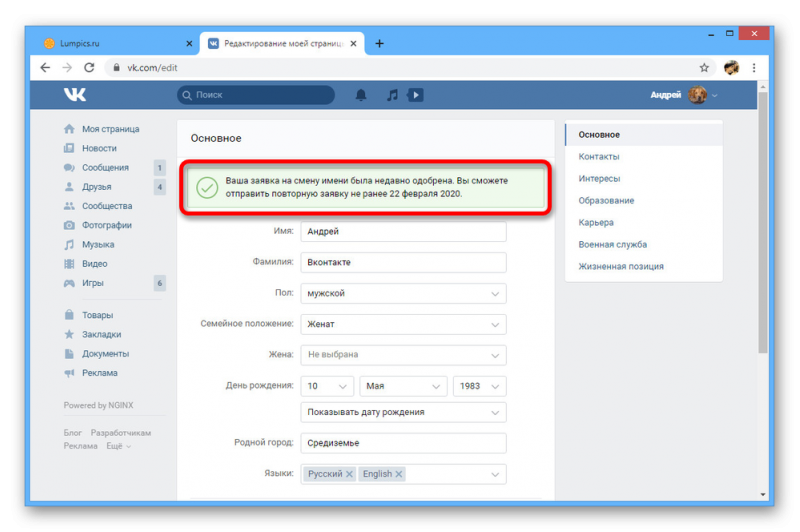Click the search magnifier icon
Image resolution: width=800 pixels, height=532 pixels.
187,95
